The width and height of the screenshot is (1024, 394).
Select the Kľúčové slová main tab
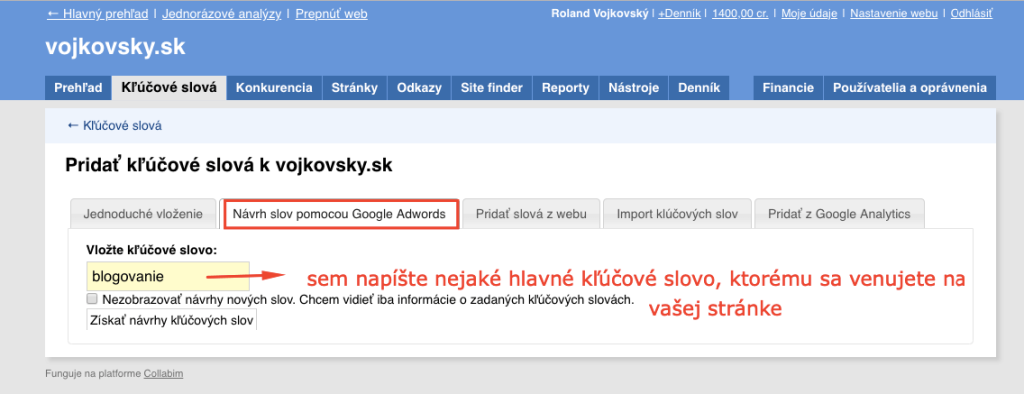tap(169, 88)
